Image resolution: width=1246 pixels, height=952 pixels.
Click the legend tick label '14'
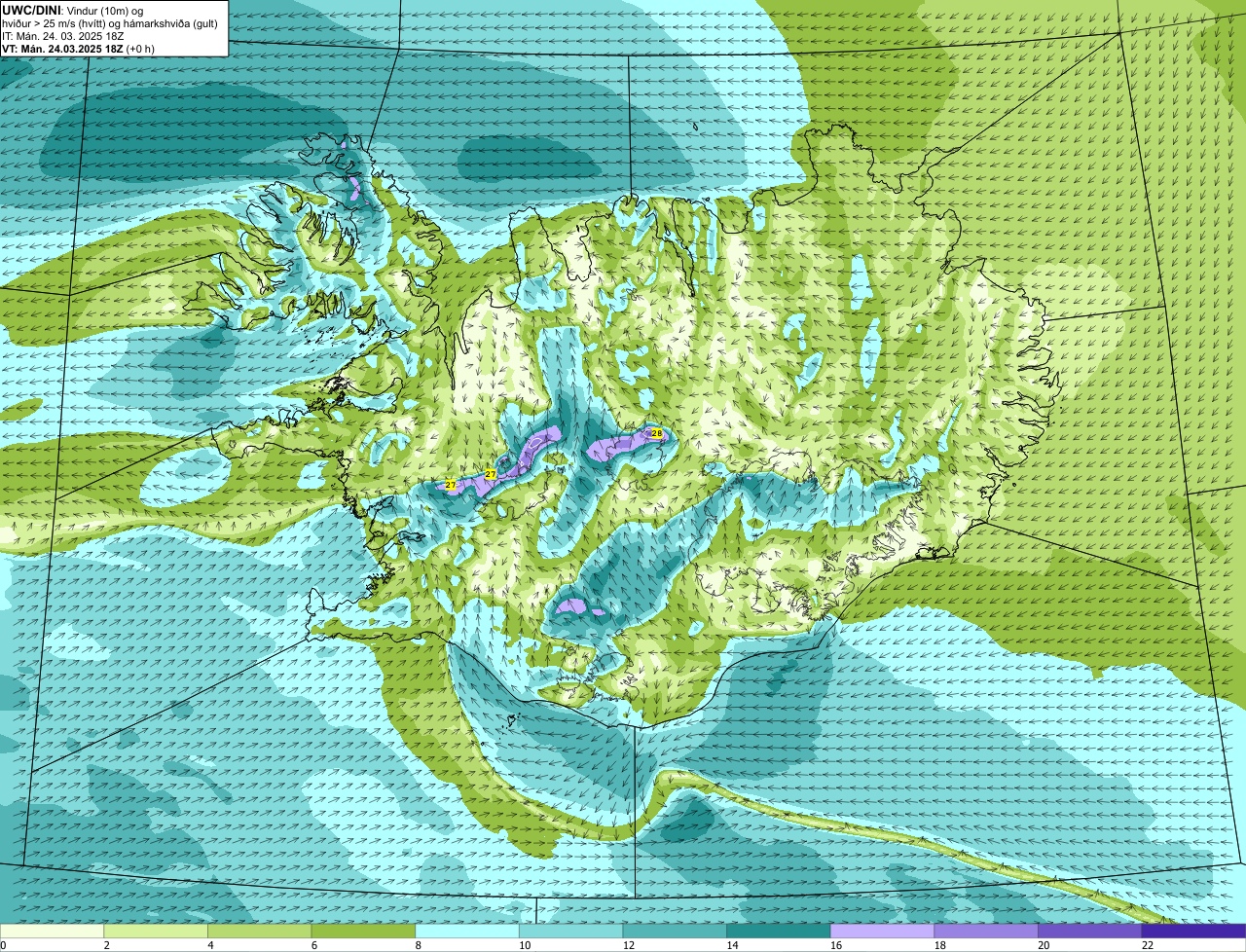click(732, 945)
